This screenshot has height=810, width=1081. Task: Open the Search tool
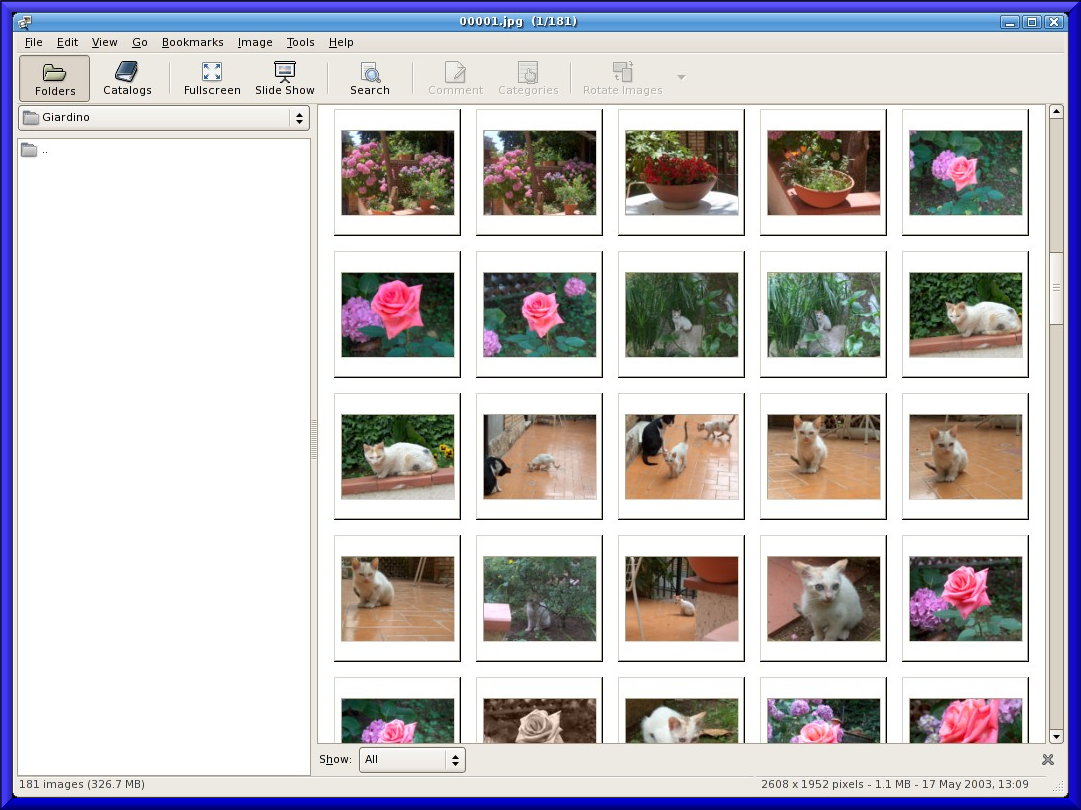tap(370, 78)
